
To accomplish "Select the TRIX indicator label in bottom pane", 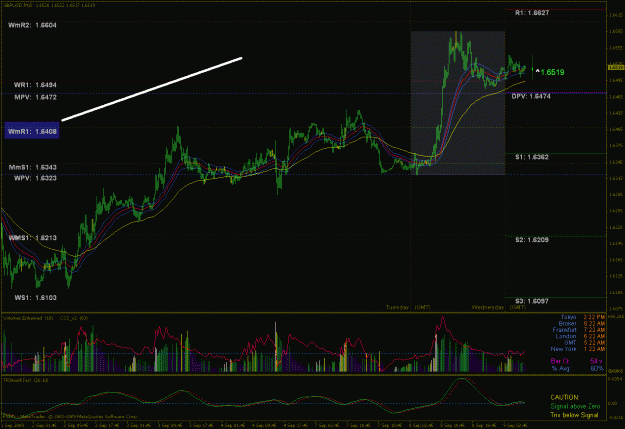I will [26, 380].
